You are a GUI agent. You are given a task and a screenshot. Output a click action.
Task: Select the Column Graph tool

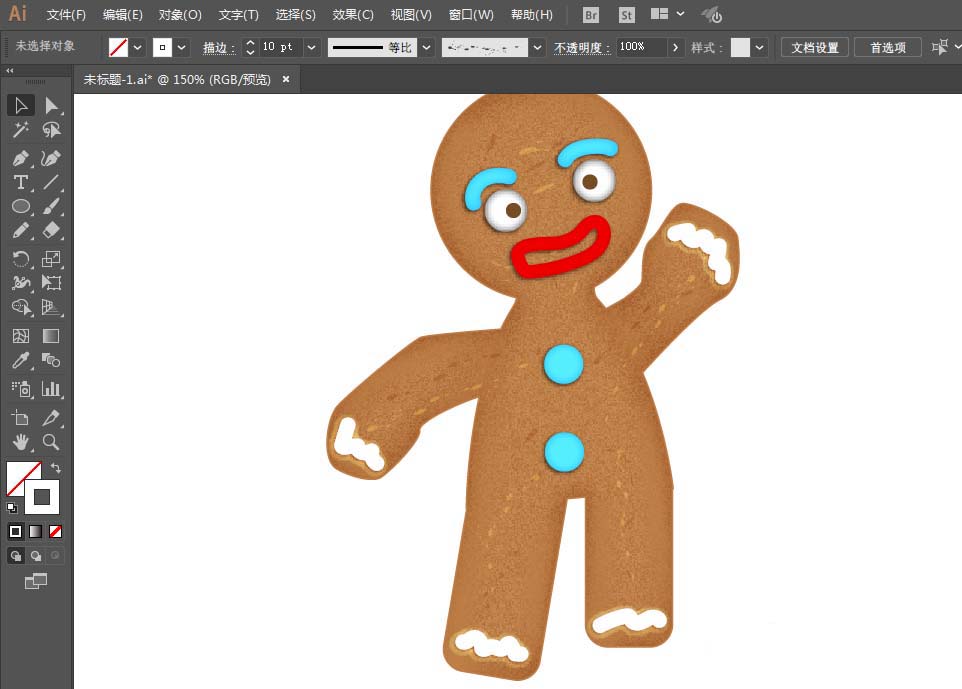click(x=52, y=389)
